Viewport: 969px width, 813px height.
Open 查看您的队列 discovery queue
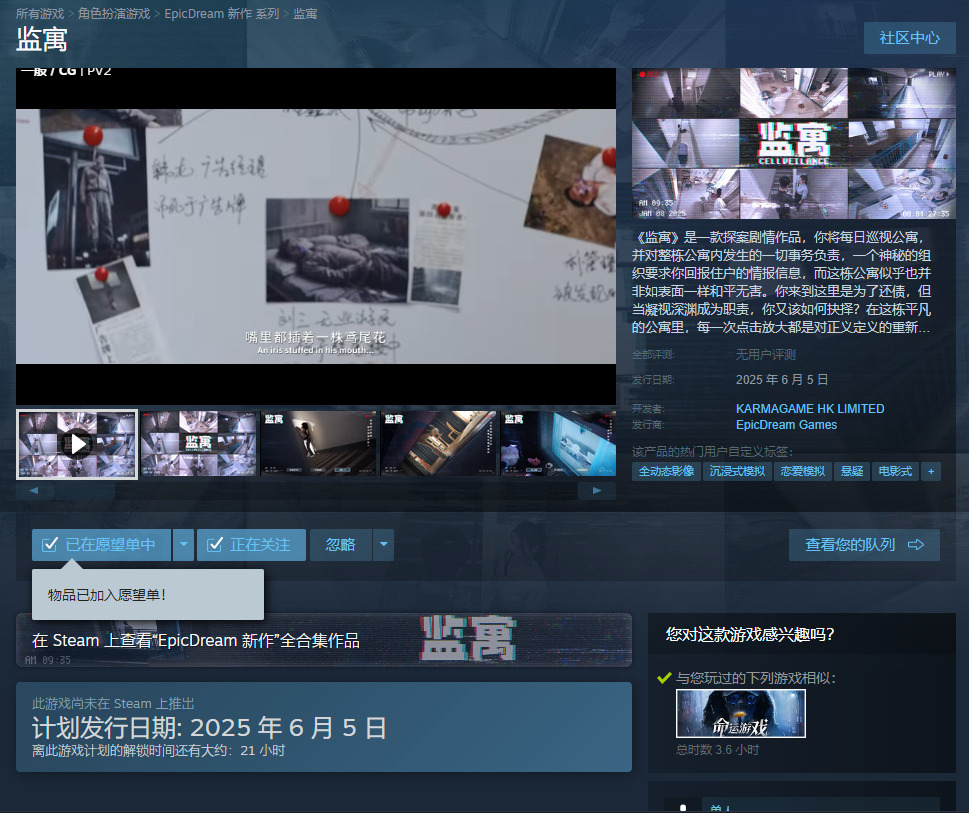pyautogui.click(x=865, y=545)
